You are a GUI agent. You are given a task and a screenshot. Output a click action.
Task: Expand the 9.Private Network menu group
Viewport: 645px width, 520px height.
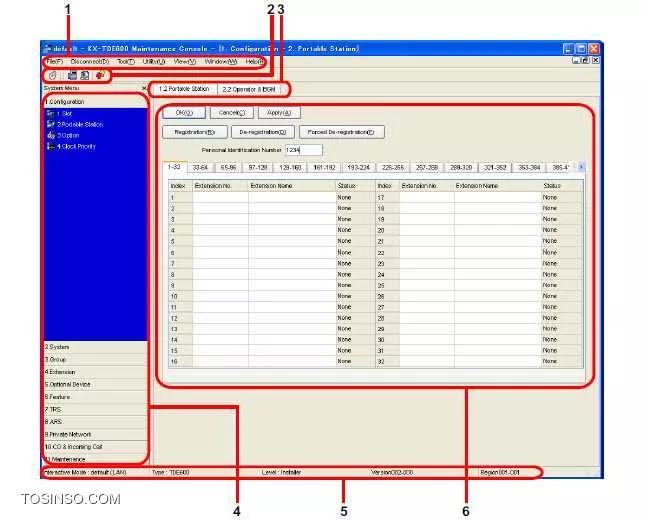click(x=95, y=434)
